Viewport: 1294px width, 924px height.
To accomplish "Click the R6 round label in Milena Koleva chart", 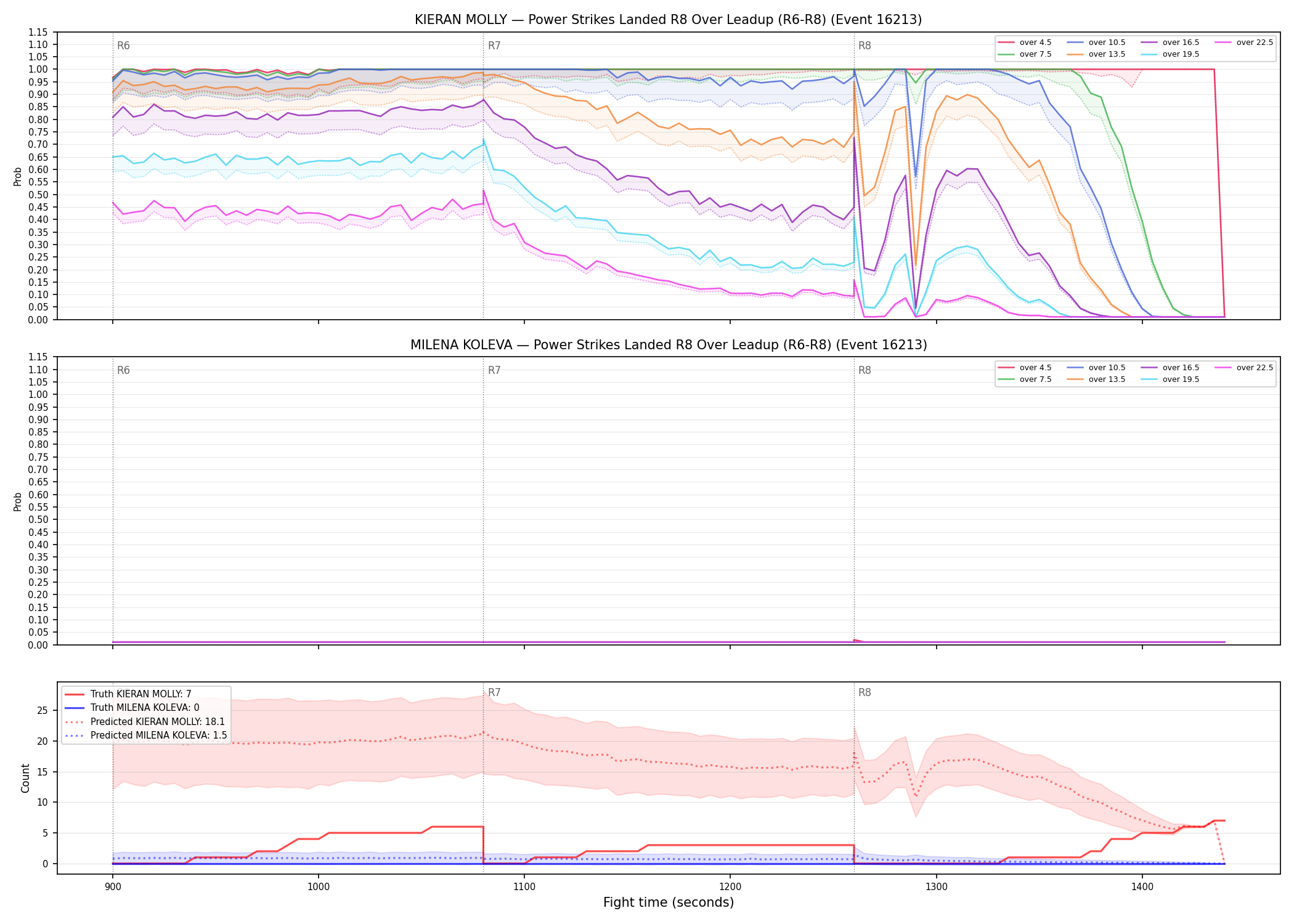I will [123, 370].
